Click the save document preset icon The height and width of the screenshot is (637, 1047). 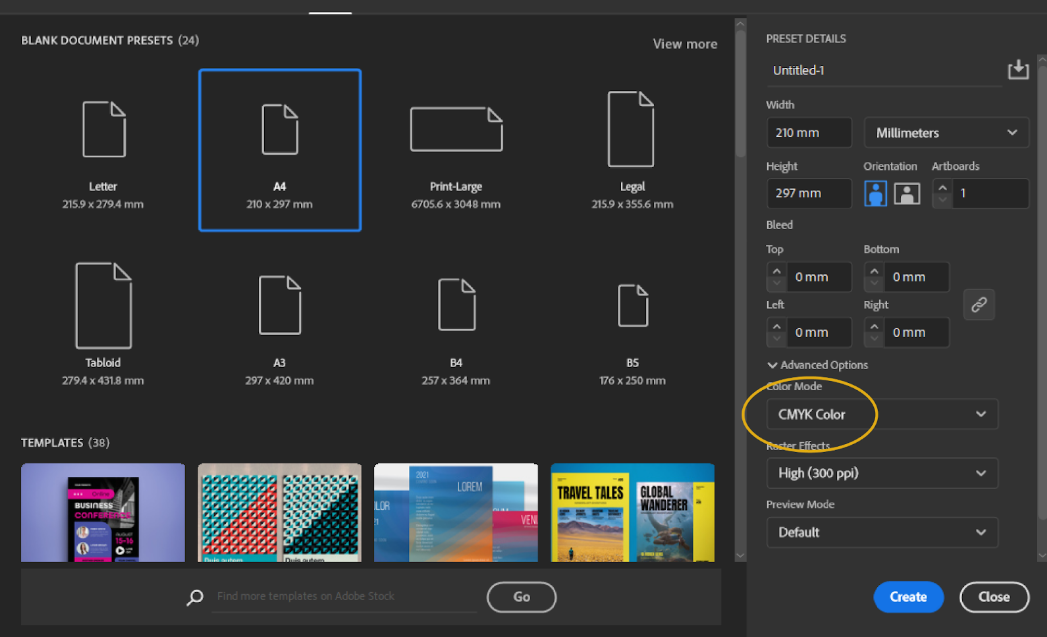coord(1017,69)
